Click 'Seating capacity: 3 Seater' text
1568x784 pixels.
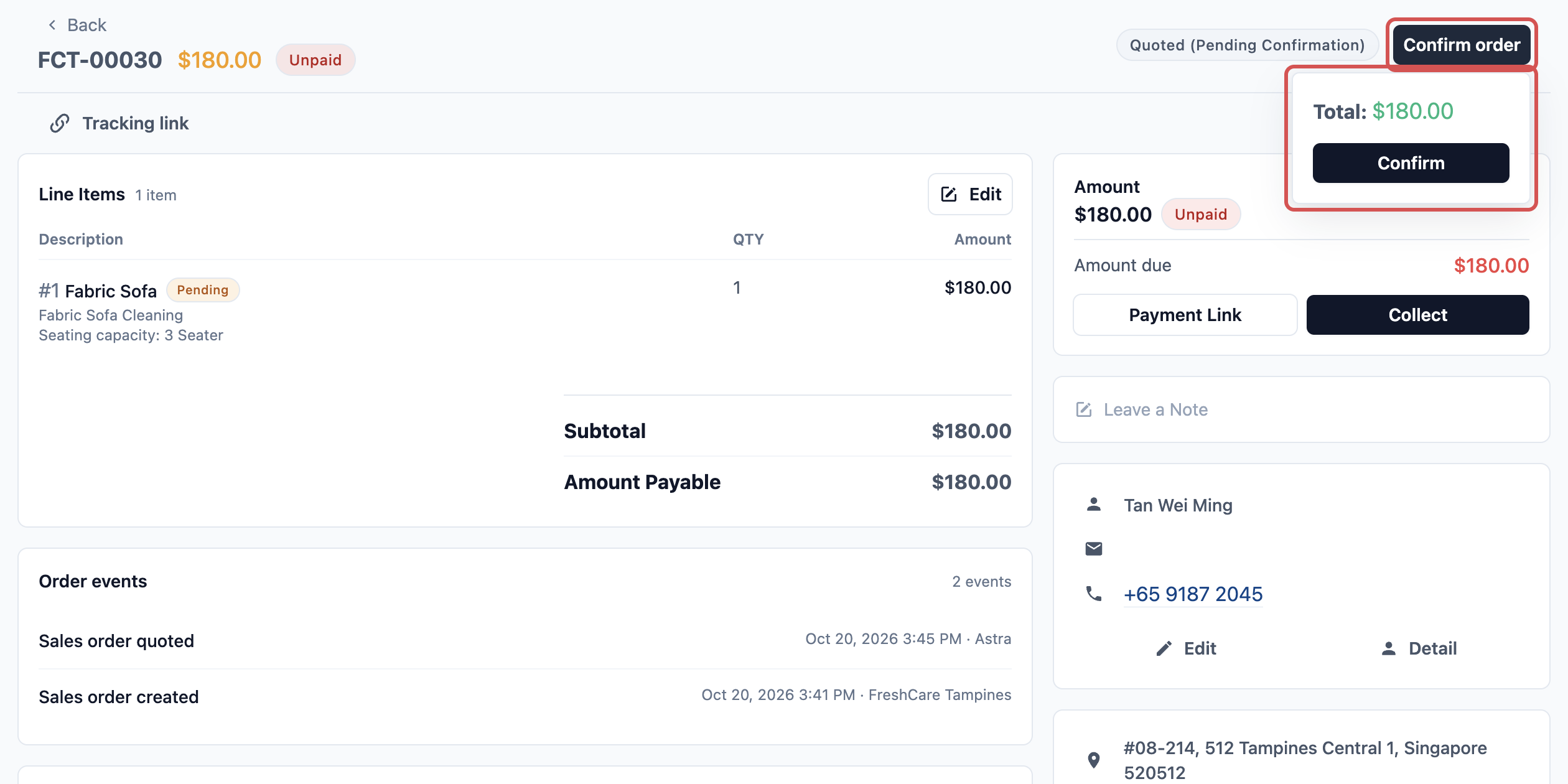(131, 335)
